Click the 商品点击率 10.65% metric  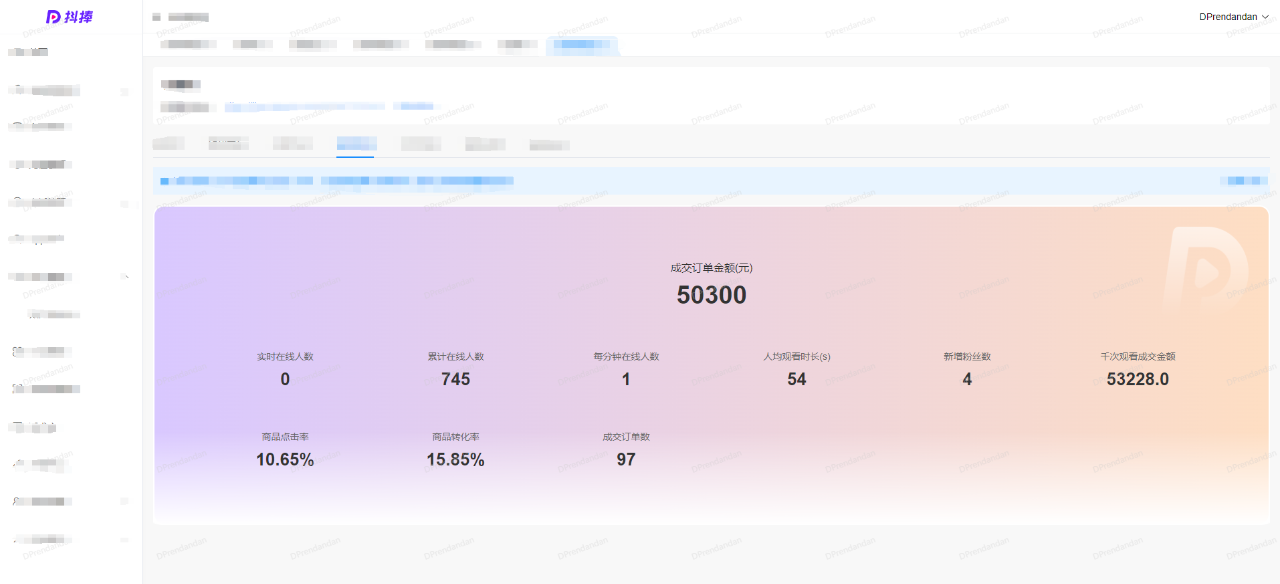[x=285, y=450]
